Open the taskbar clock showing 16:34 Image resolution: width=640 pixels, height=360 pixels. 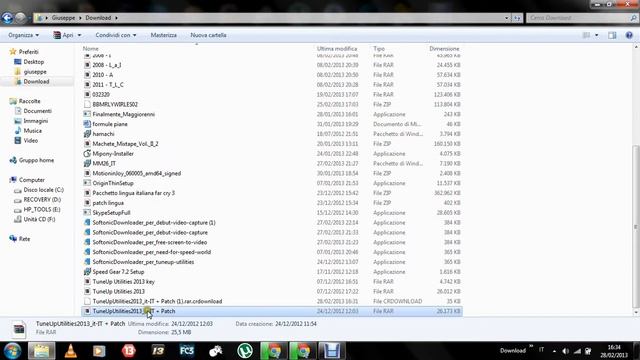pos(614,351)
